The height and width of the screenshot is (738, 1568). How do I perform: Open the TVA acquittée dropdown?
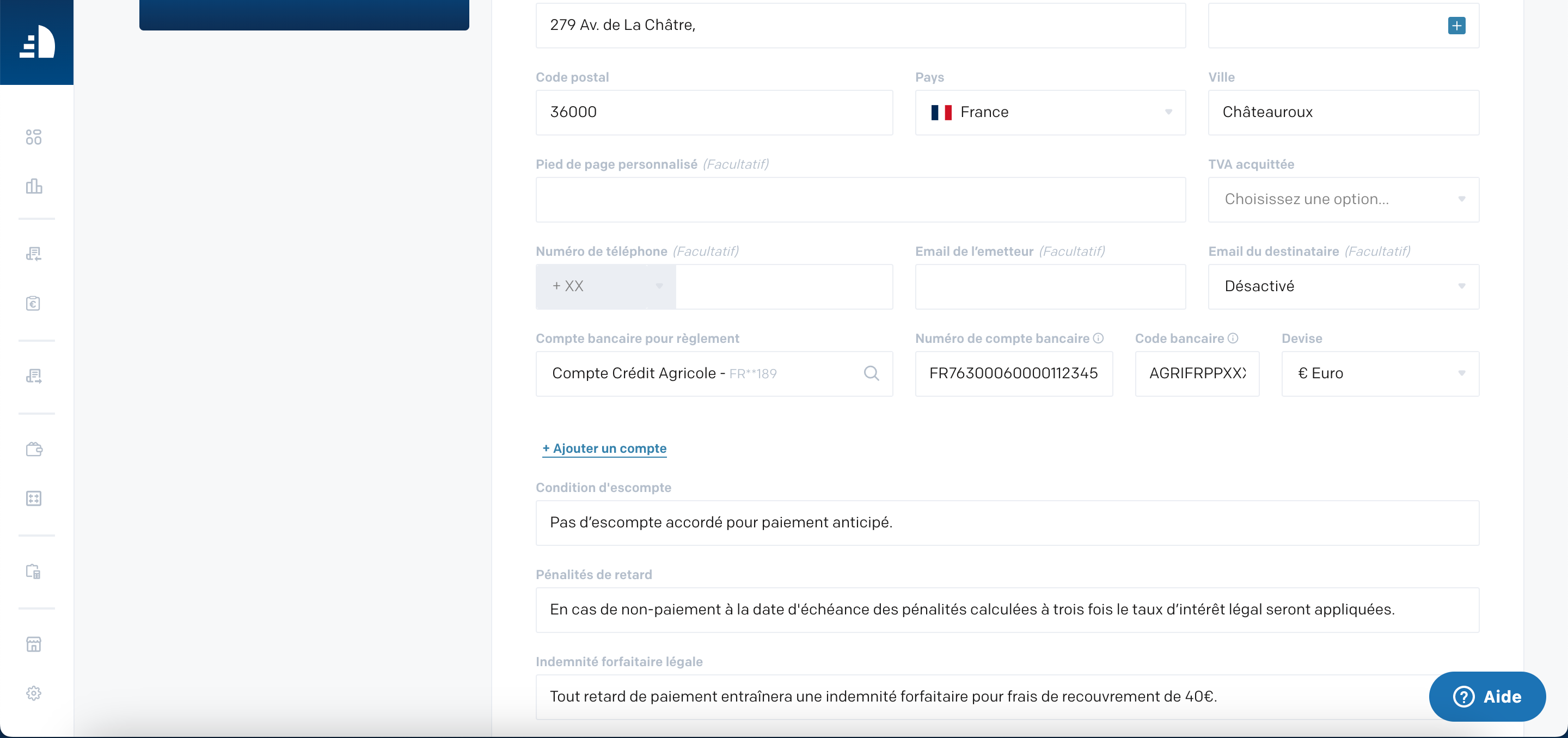click(x=1343, y=200)
